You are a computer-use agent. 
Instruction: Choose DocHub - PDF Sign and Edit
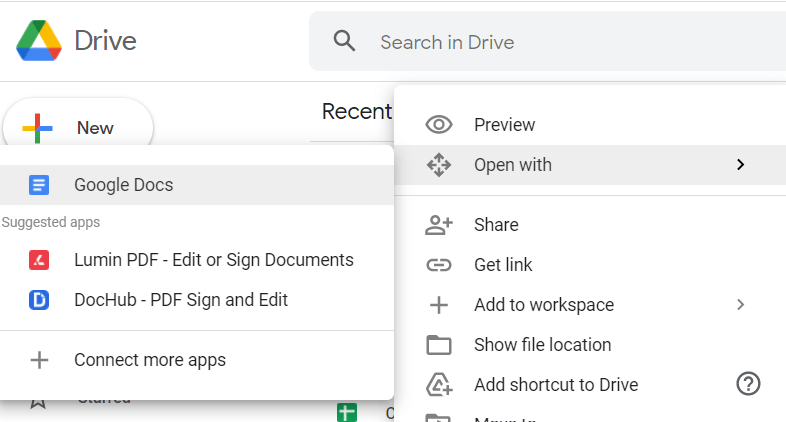tap(180, 300)
